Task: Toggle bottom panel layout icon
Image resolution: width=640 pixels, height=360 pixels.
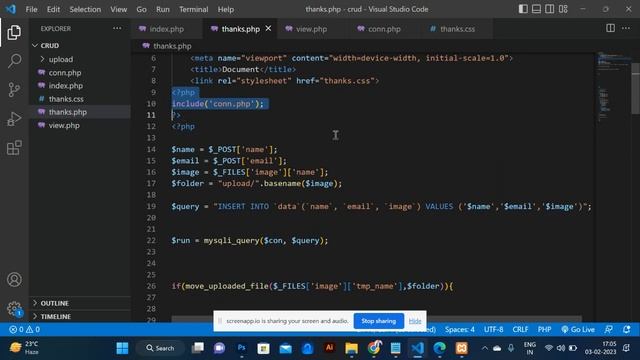Action: pos(536,9)
